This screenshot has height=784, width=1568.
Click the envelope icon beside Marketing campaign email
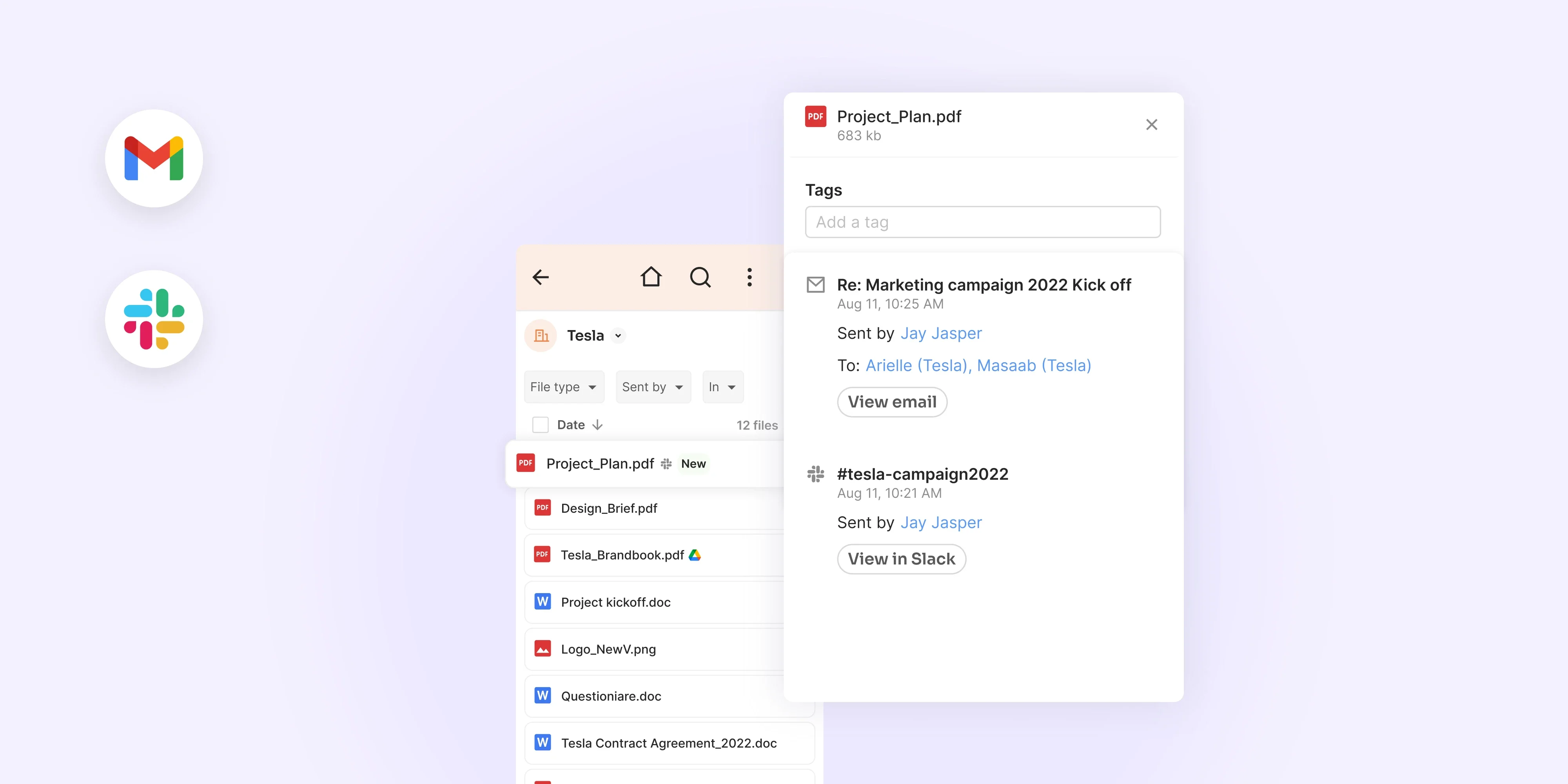pos(816,284)
